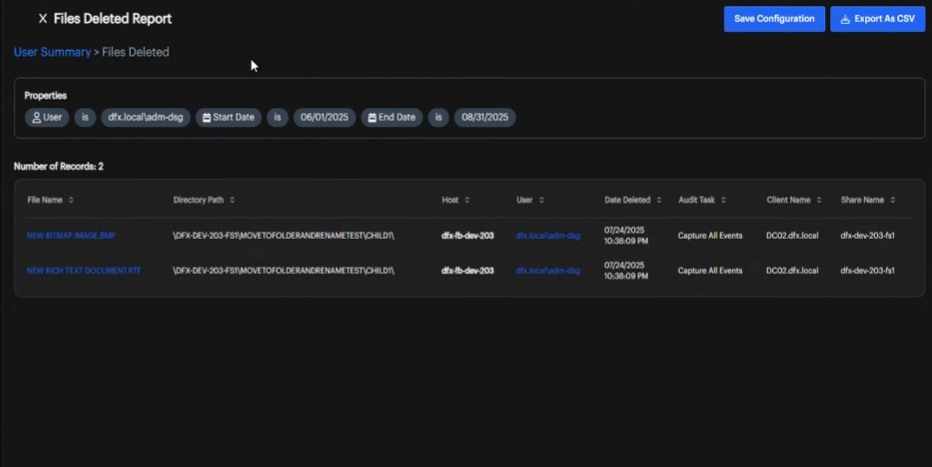The width and height of the screenshot is (932, 467).
Task: Click date deleted in NEW RICH TEXT DOCUMENT.RTF row
Action: point(626,271)
